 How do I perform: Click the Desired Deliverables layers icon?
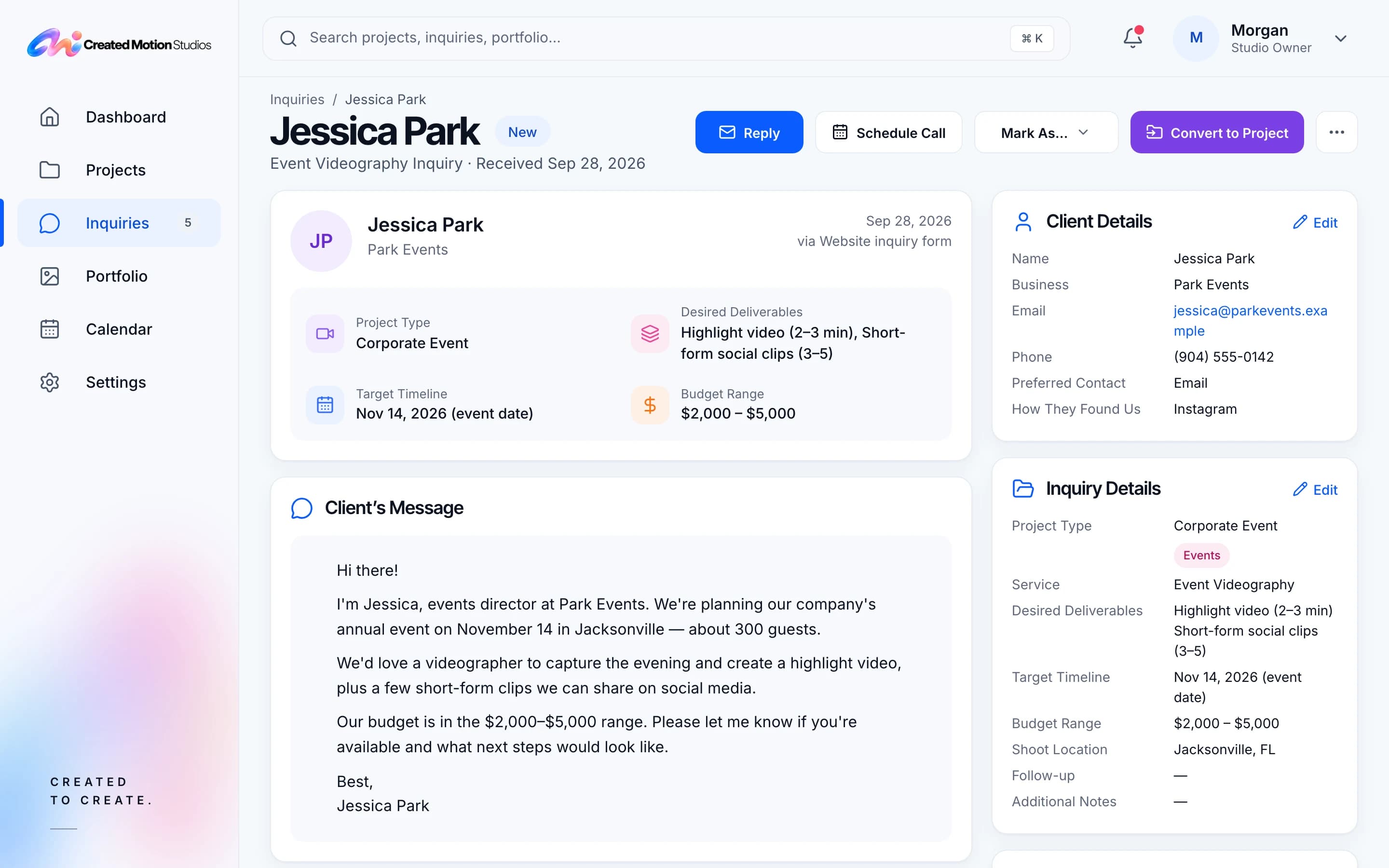[650, 334]
